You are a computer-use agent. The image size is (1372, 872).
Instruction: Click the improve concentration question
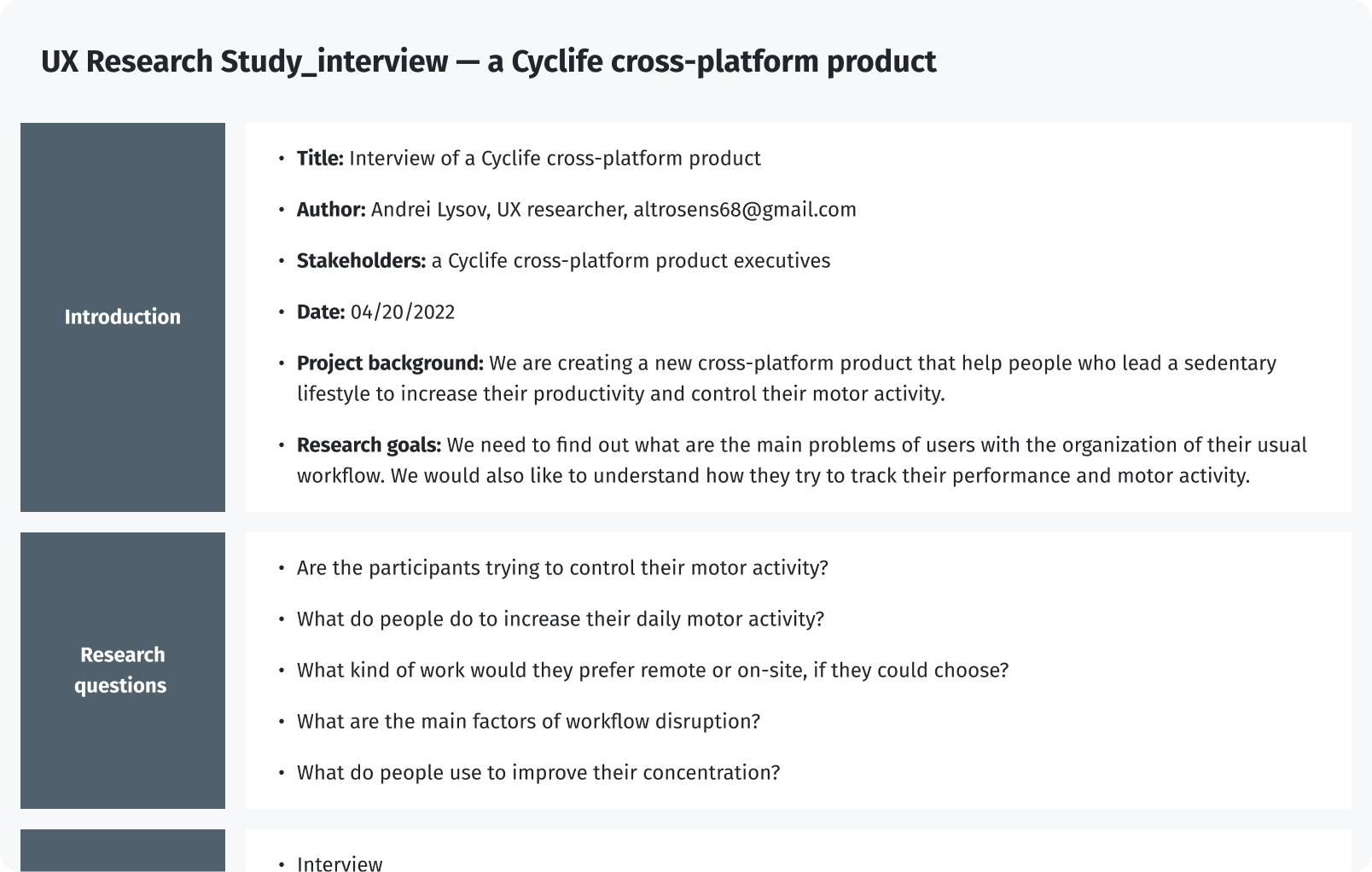click(x=538, y=773)
